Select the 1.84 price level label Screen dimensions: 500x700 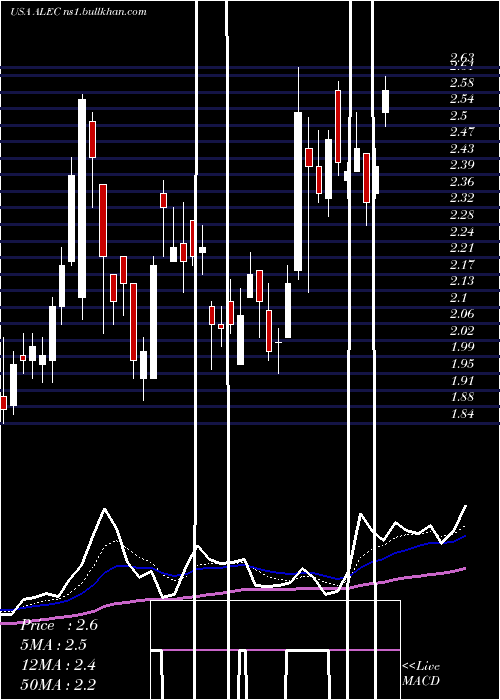point(462,413)
